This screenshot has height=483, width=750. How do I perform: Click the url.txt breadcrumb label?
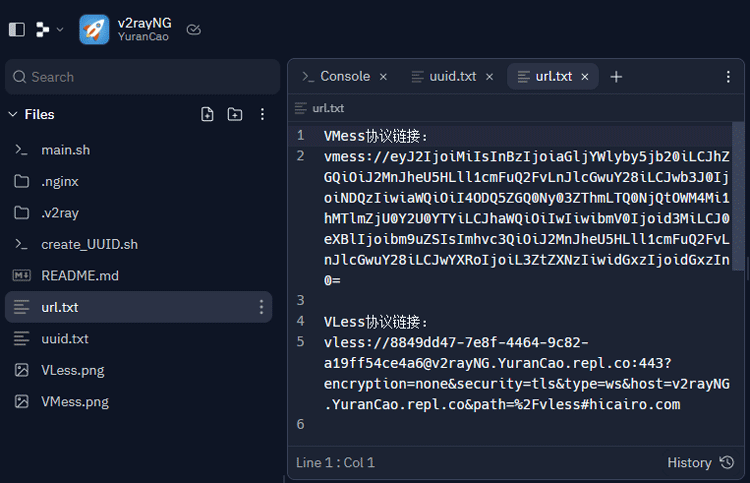click(x=328, y=109)
